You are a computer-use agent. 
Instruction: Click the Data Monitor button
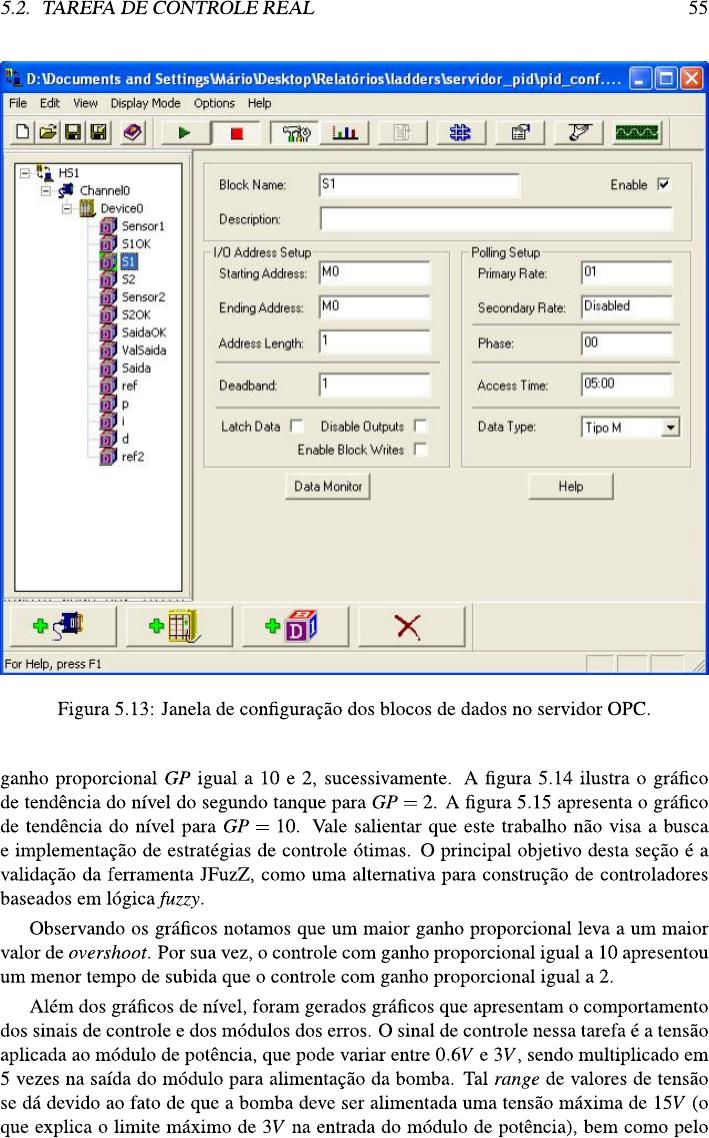(328, 486)
